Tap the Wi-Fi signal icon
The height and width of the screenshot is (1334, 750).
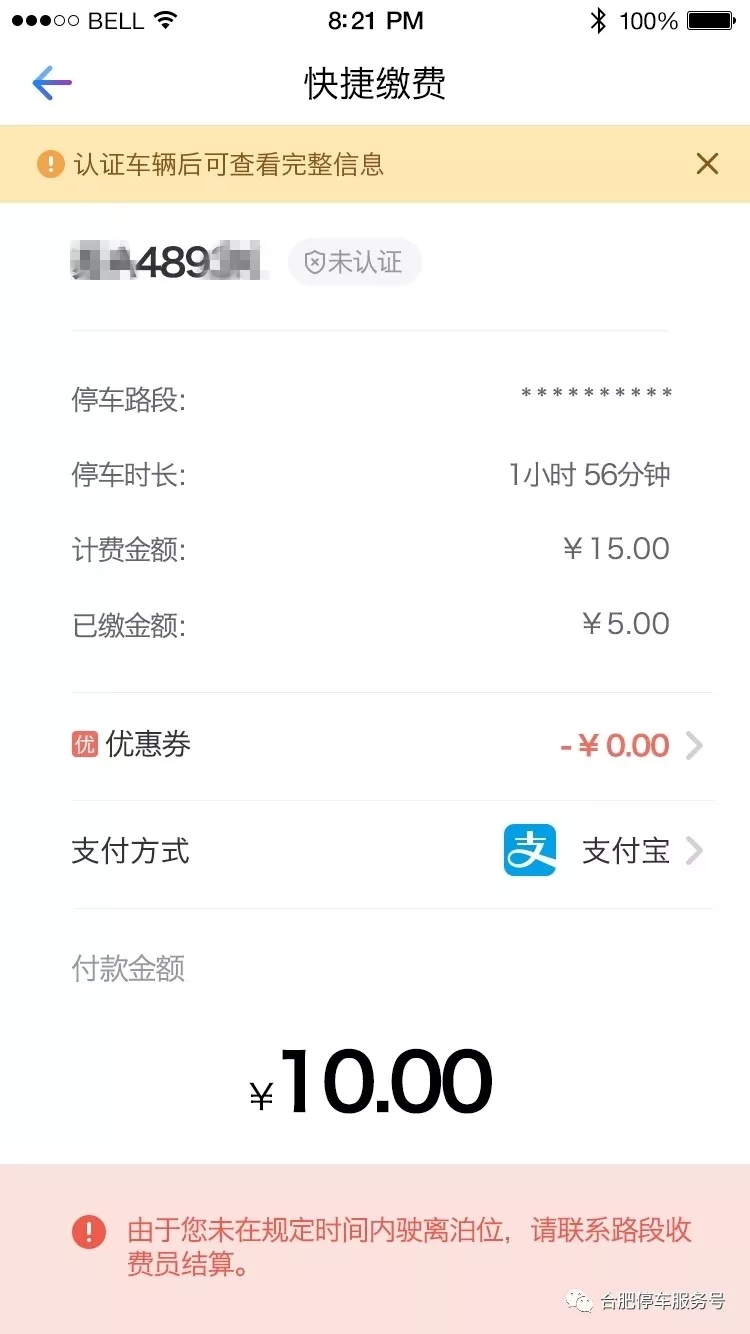166,20
